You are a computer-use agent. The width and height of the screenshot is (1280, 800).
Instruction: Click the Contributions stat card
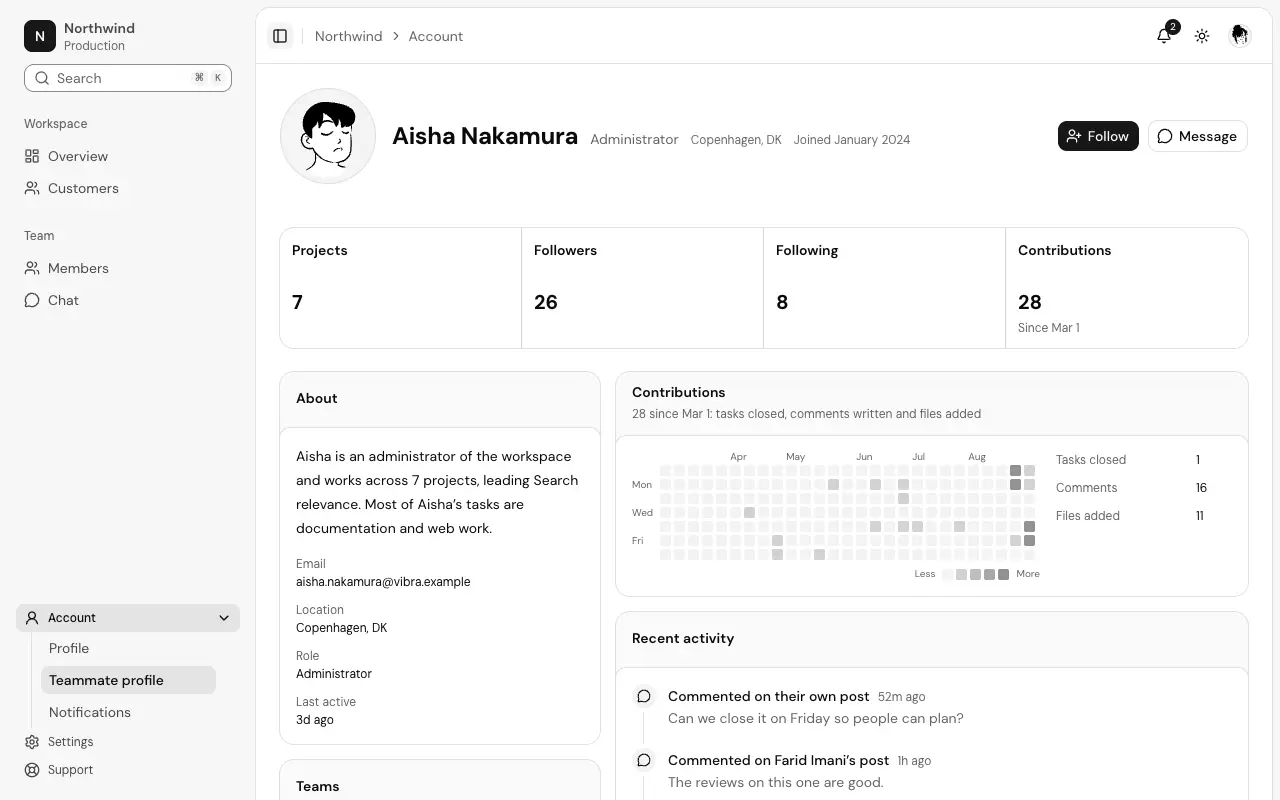coord(1127,288)
